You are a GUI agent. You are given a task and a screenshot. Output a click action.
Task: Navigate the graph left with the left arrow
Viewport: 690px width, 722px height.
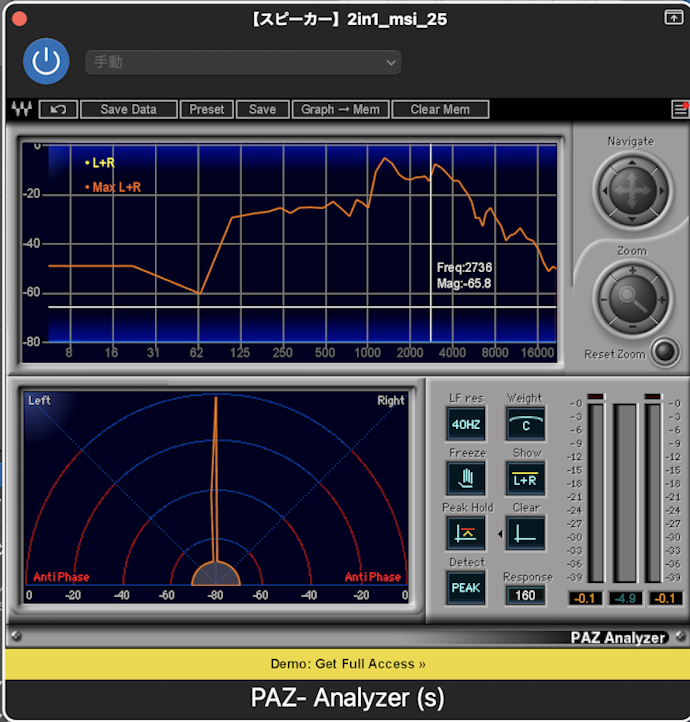(x=605, y=191)
